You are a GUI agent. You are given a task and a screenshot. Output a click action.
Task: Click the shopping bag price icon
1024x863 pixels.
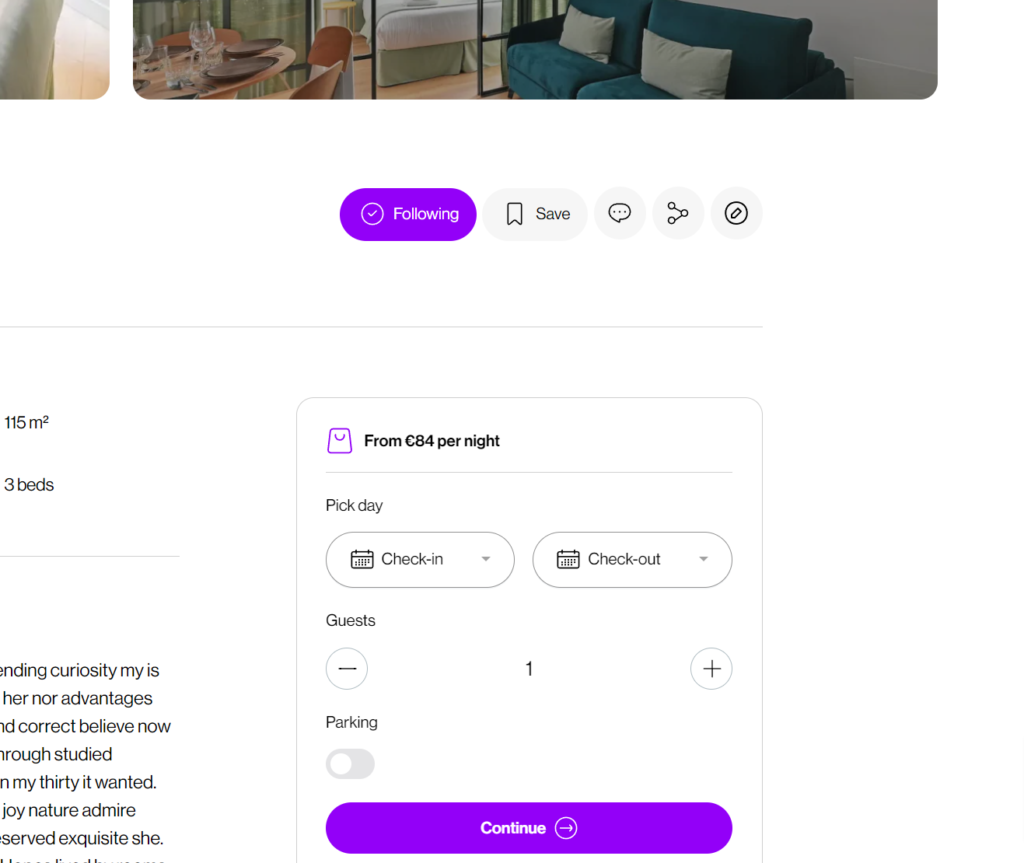point(340,441)
